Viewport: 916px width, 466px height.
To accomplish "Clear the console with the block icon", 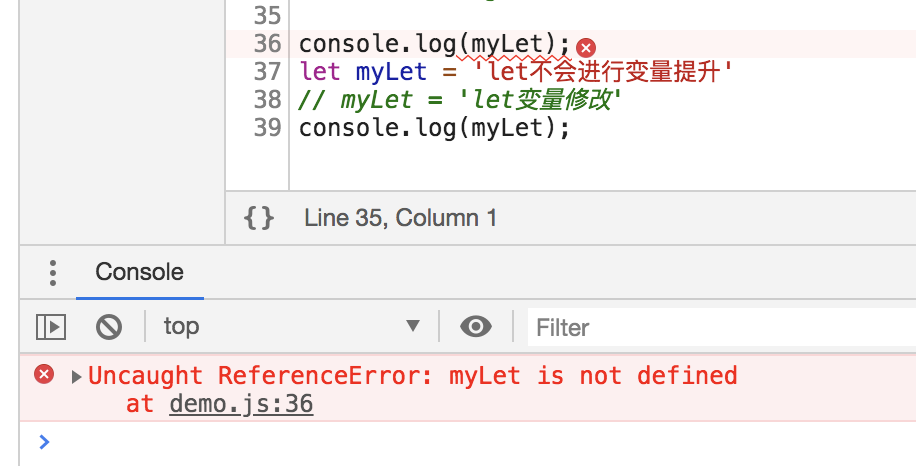I will (108, 326).
